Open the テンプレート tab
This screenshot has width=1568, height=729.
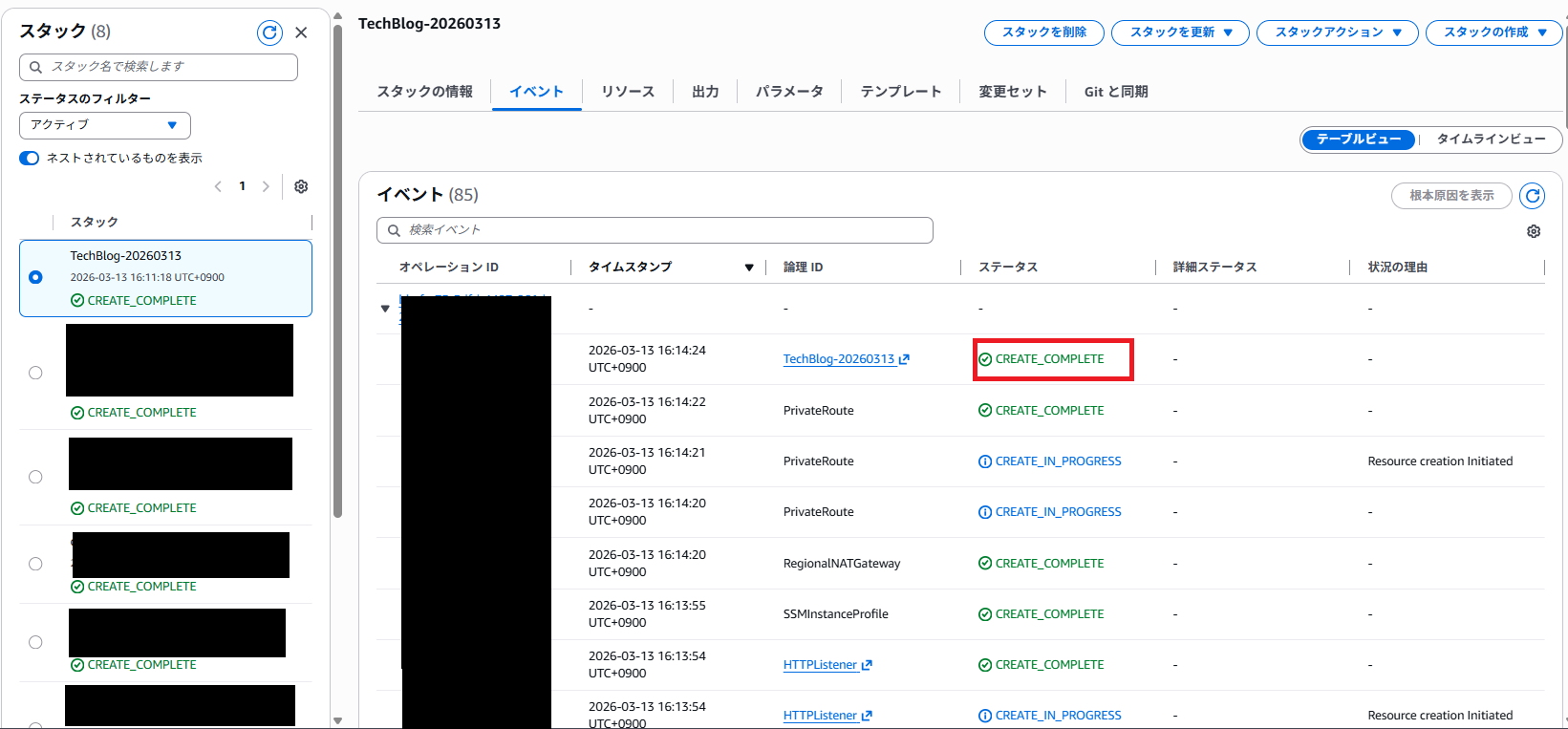pyautogui.click(x=900, y=92)
